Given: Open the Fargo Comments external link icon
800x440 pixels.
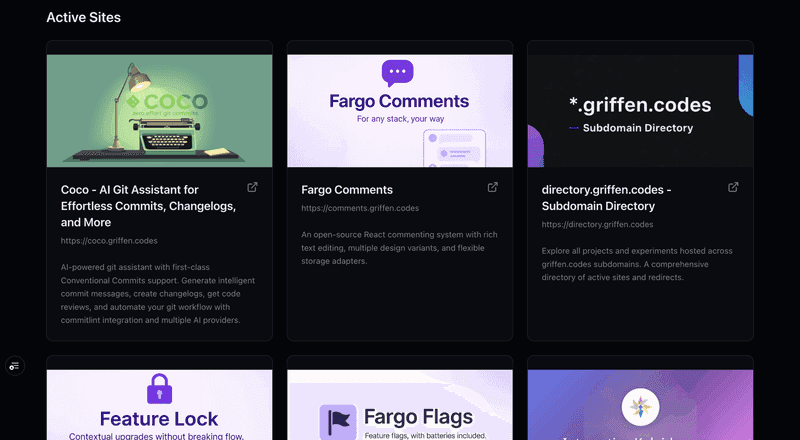Looking at the screenshot, I should 492,187.
